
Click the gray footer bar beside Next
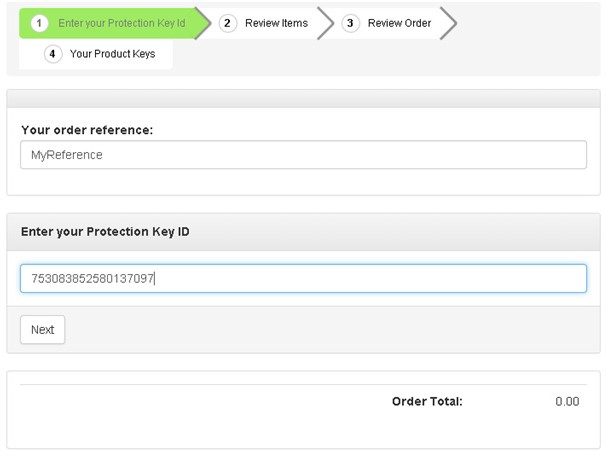(x=330, y=330)
